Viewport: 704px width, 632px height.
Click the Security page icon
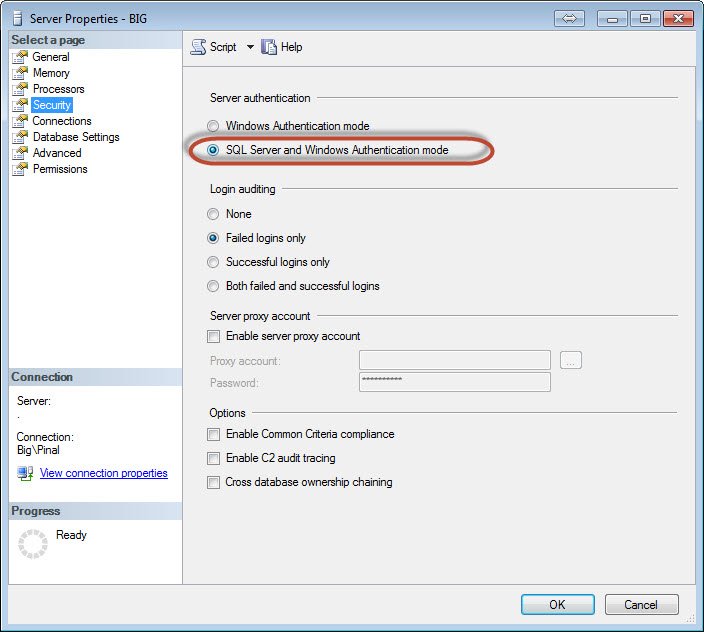pos(20,105)
